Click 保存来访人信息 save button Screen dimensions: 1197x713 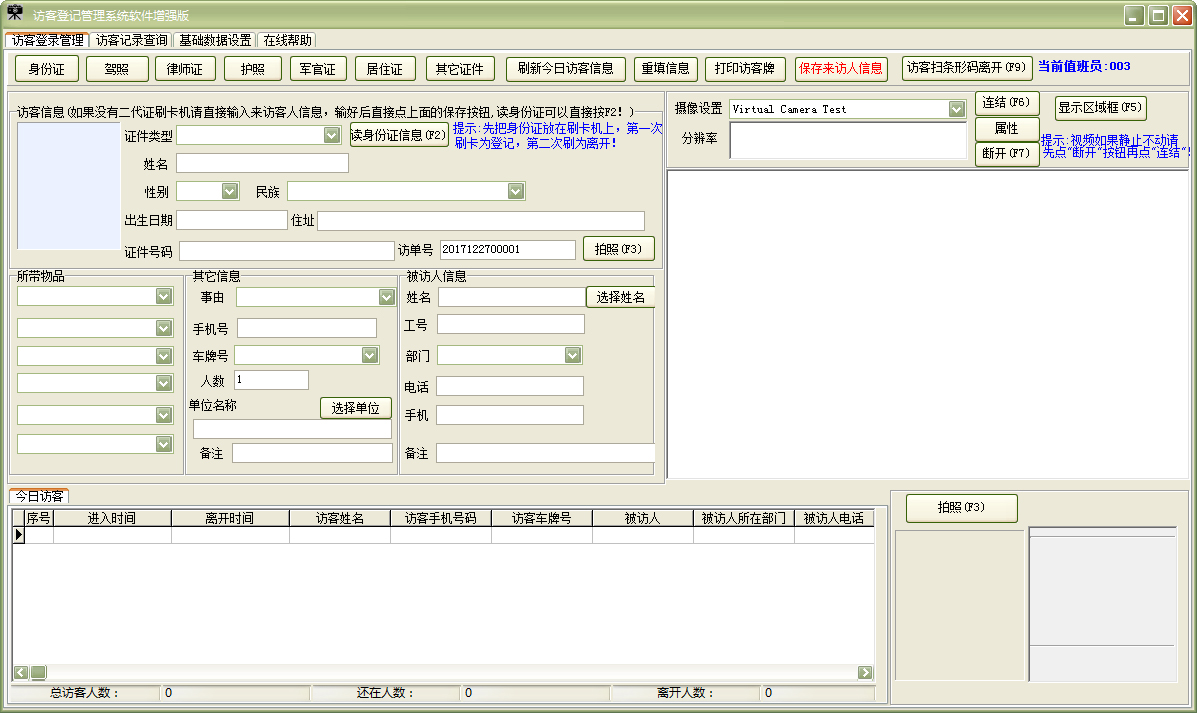(x=841, y=69)
